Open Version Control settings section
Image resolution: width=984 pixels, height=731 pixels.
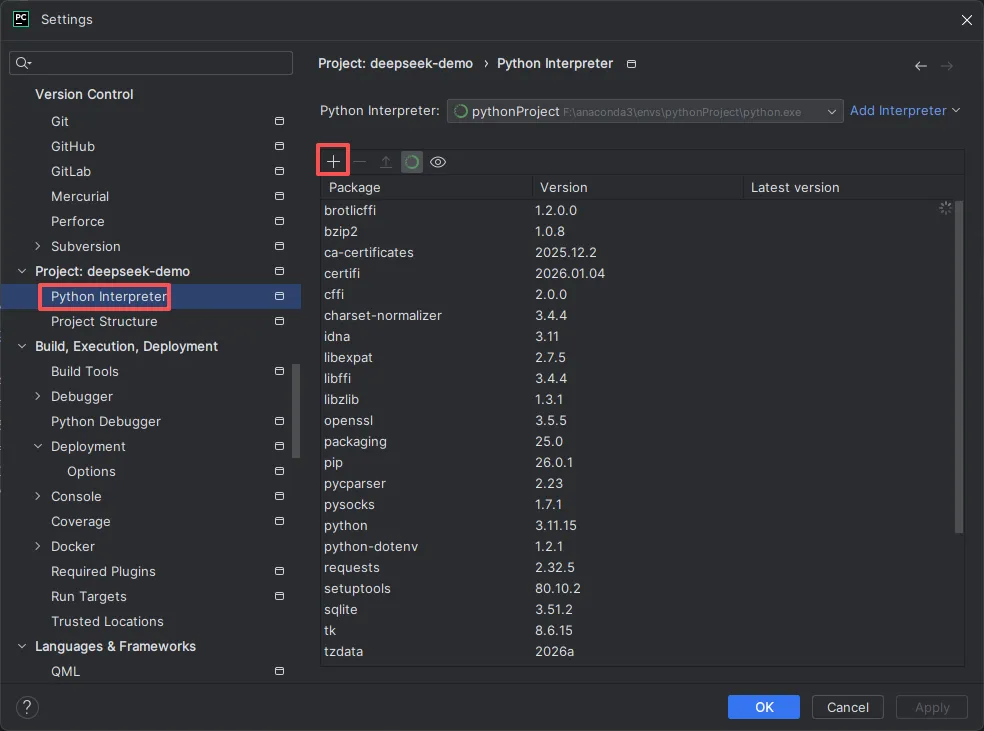pos(84,94)
